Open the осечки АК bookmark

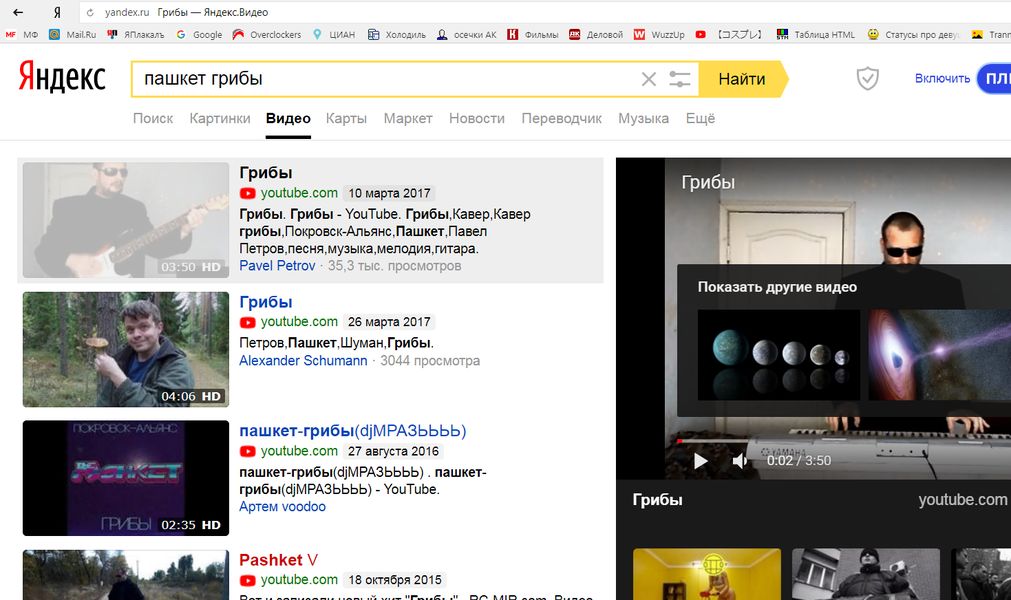click(x=467, y=35)
